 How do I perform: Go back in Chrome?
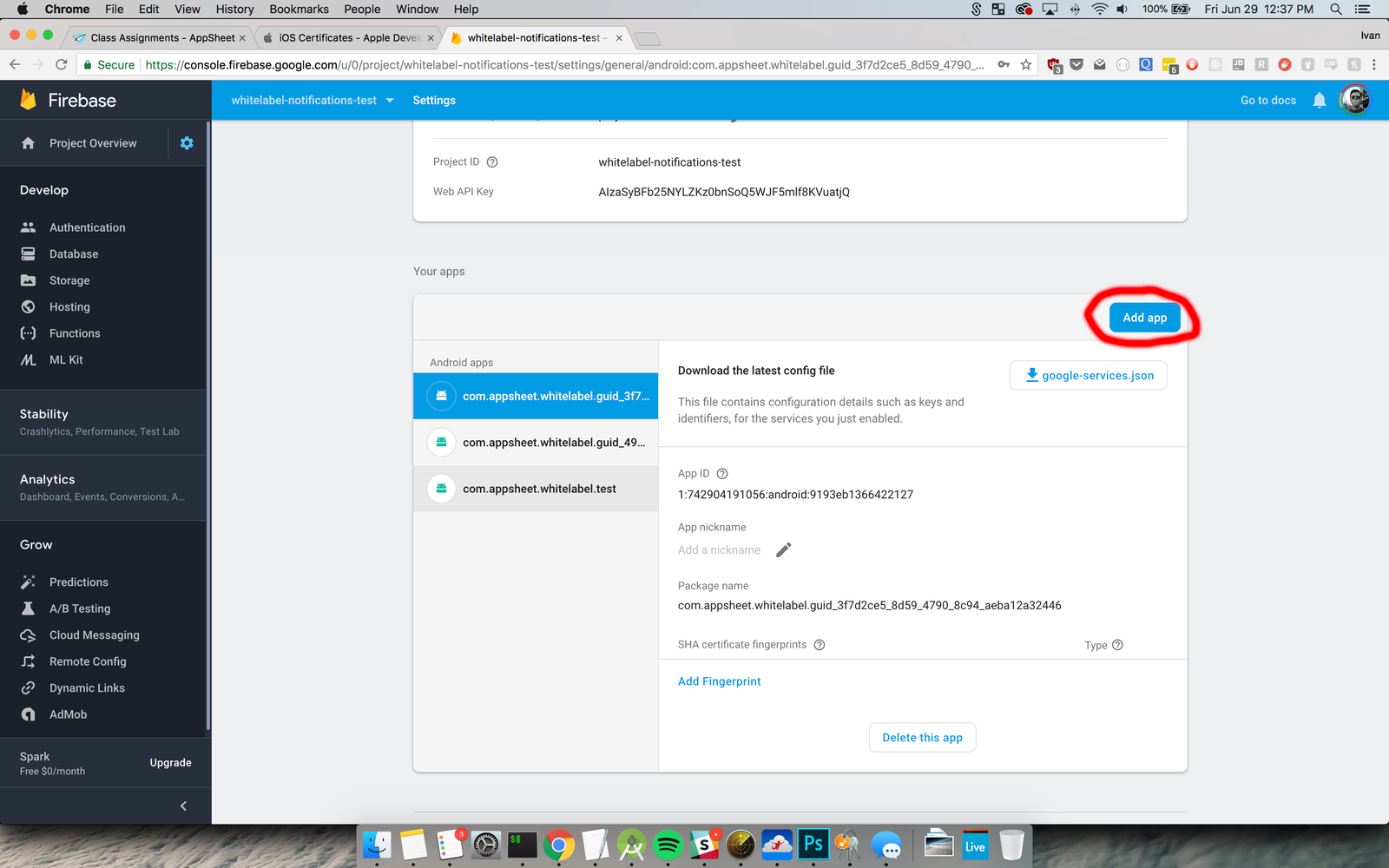pyautogui.click(x=15, y=64)
